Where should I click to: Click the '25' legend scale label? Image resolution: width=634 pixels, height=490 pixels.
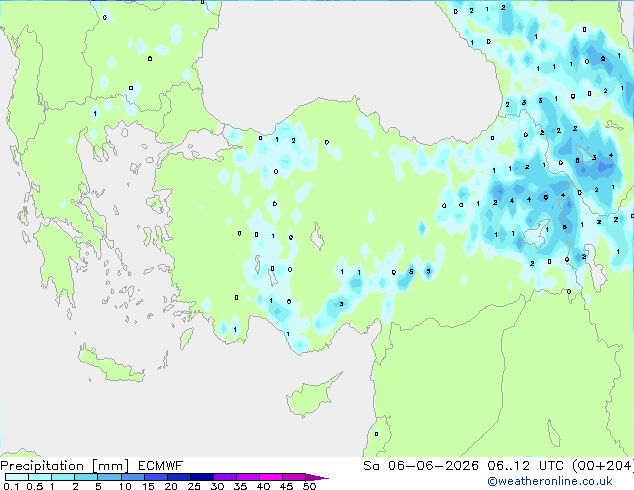[x=194, y=486]
